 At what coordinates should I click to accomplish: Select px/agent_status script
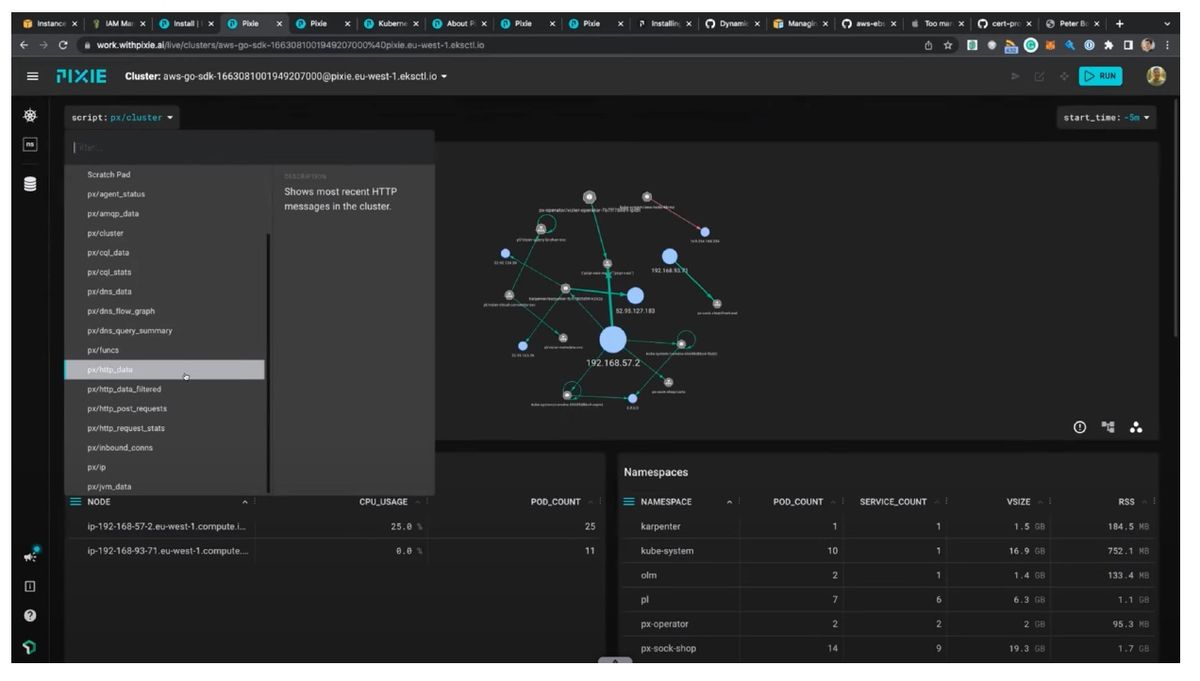point(165,194)
